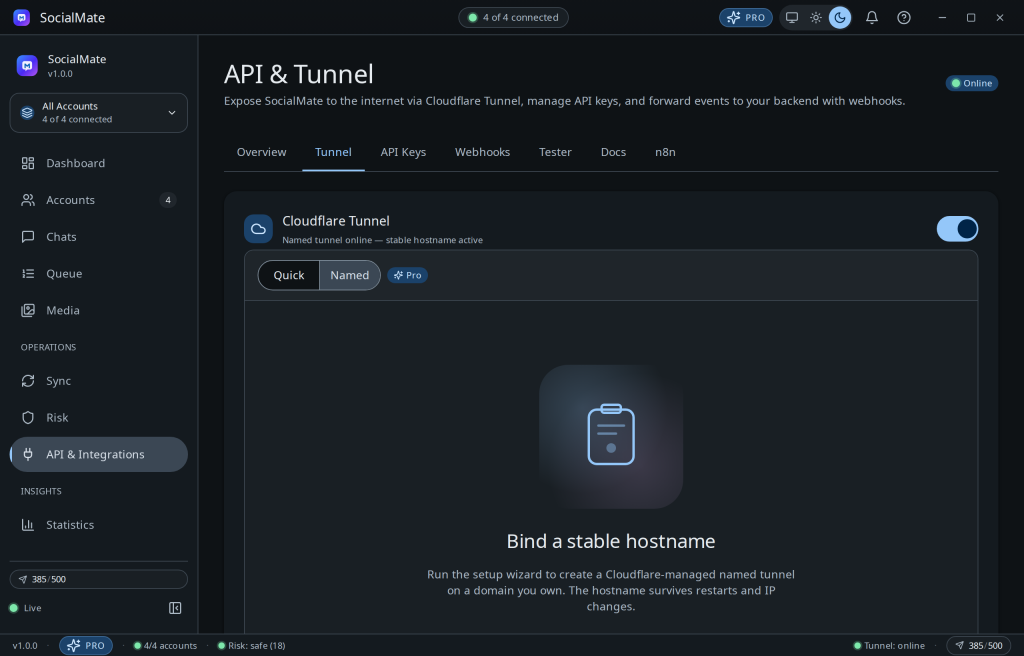1024x656 pixels.
Task: Select system theme monitor icon
Action: (792, 18)
